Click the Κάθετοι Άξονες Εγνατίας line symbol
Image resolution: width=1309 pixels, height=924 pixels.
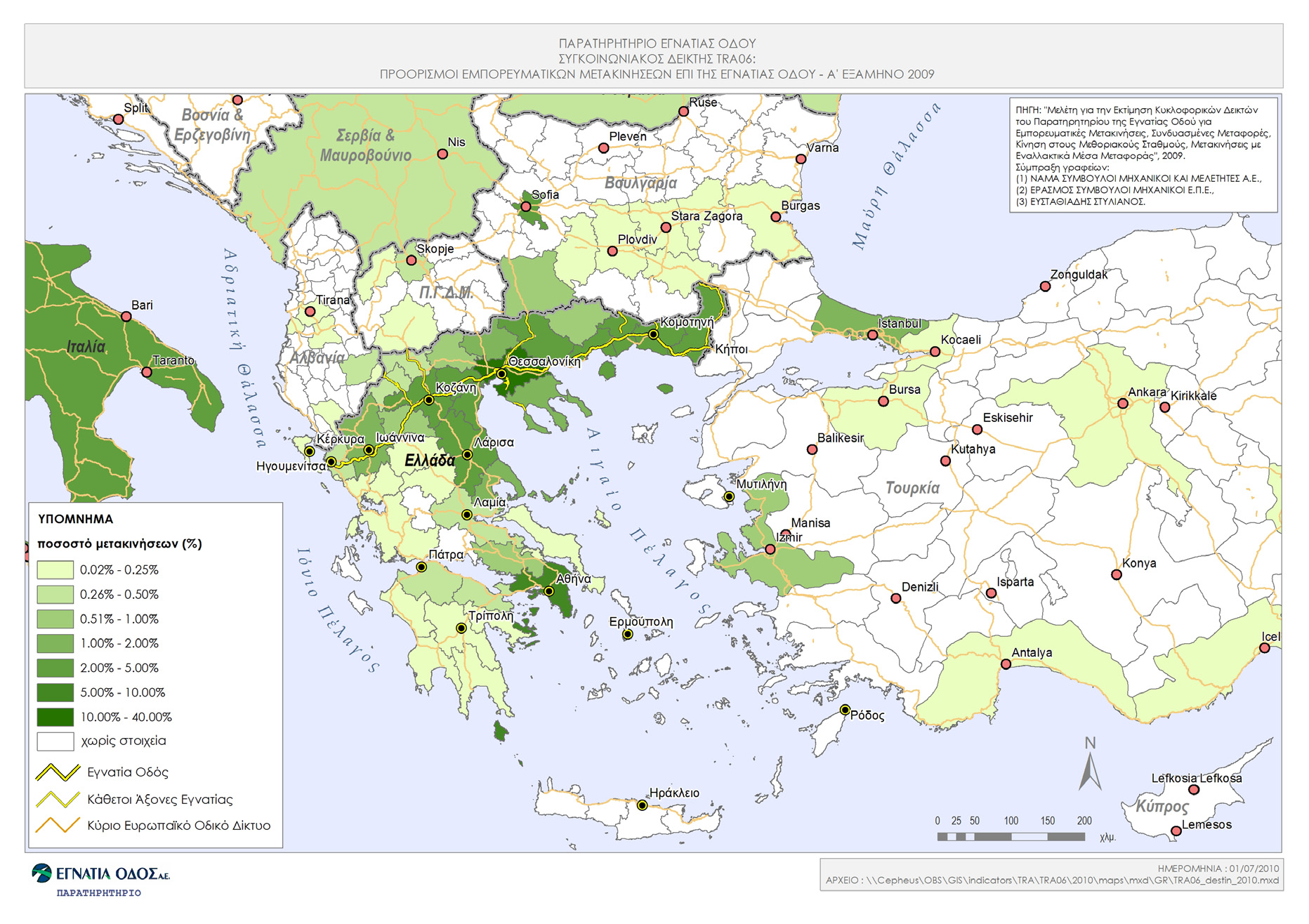pyautogui.click(x=58, y=799)
